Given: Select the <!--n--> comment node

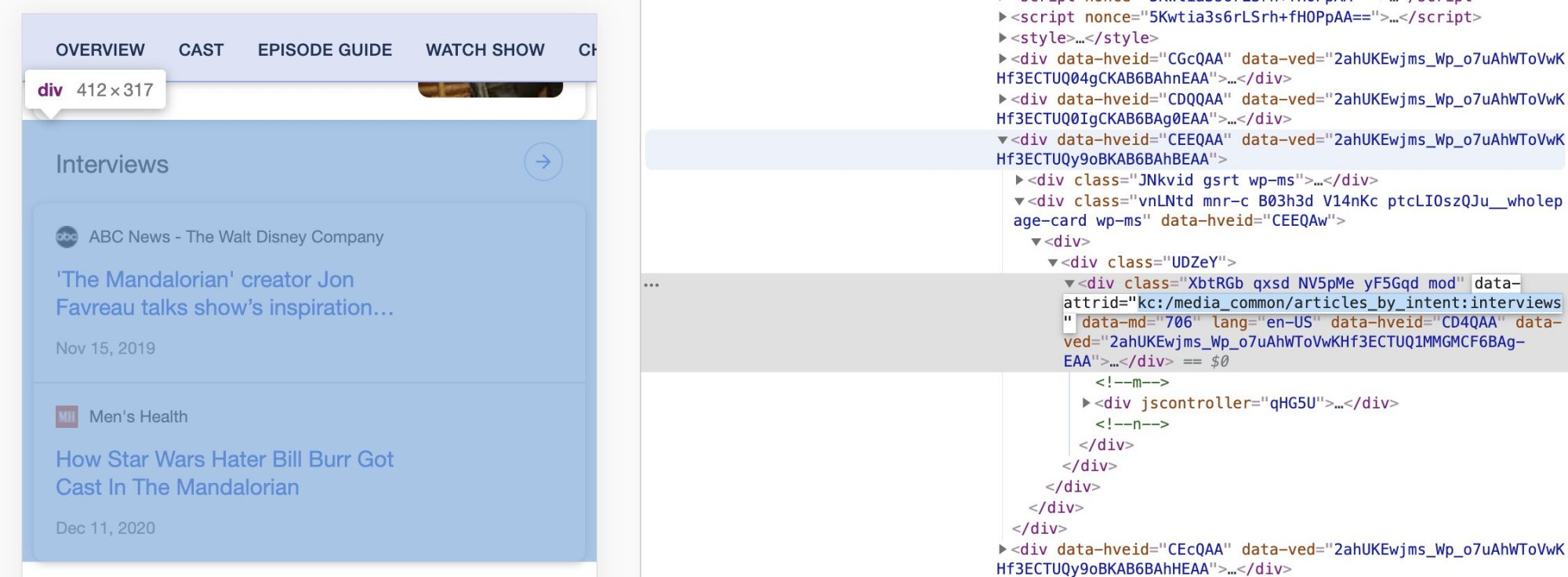Looking at the screenshot, I should point(1132,424).
